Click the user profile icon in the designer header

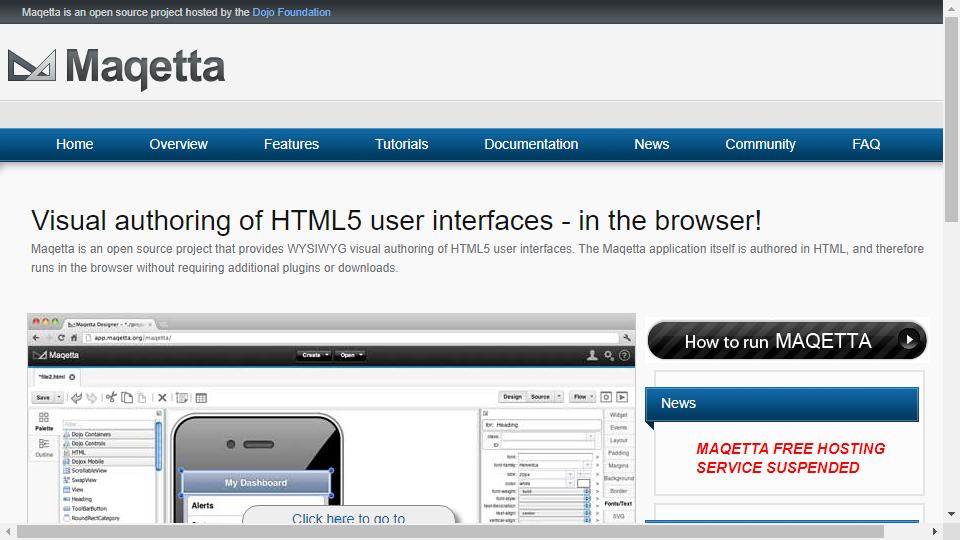(x=592, y=355)
